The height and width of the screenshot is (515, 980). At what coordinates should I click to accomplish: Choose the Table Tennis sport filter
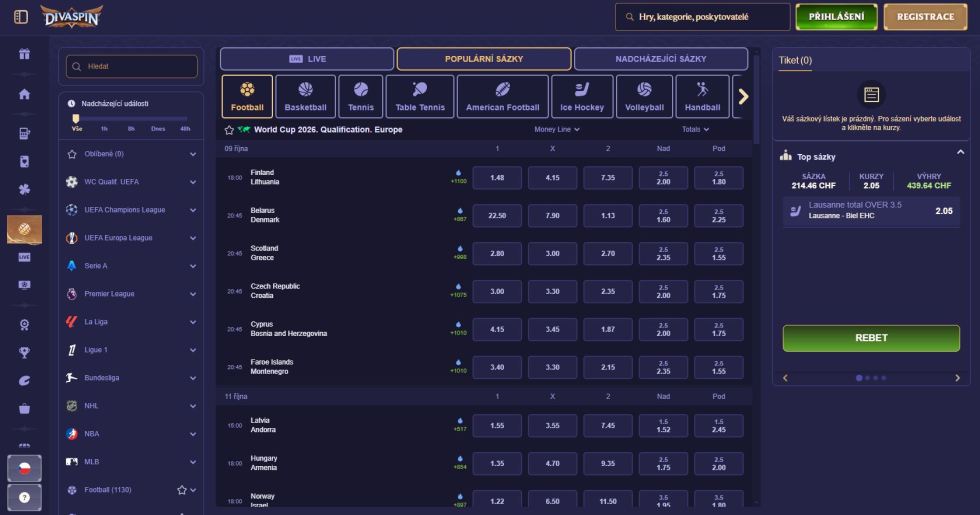pos(419,96)
